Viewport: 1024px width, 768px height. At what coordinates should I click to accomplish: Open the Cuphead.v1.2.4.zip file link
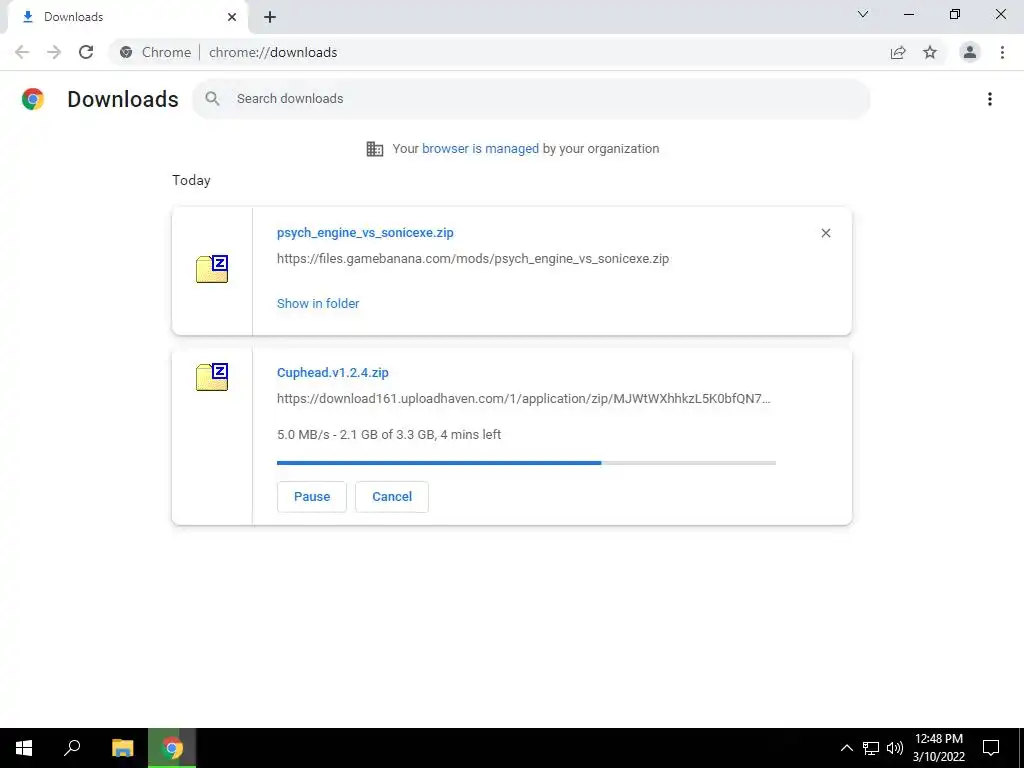[x=332, y=372]
